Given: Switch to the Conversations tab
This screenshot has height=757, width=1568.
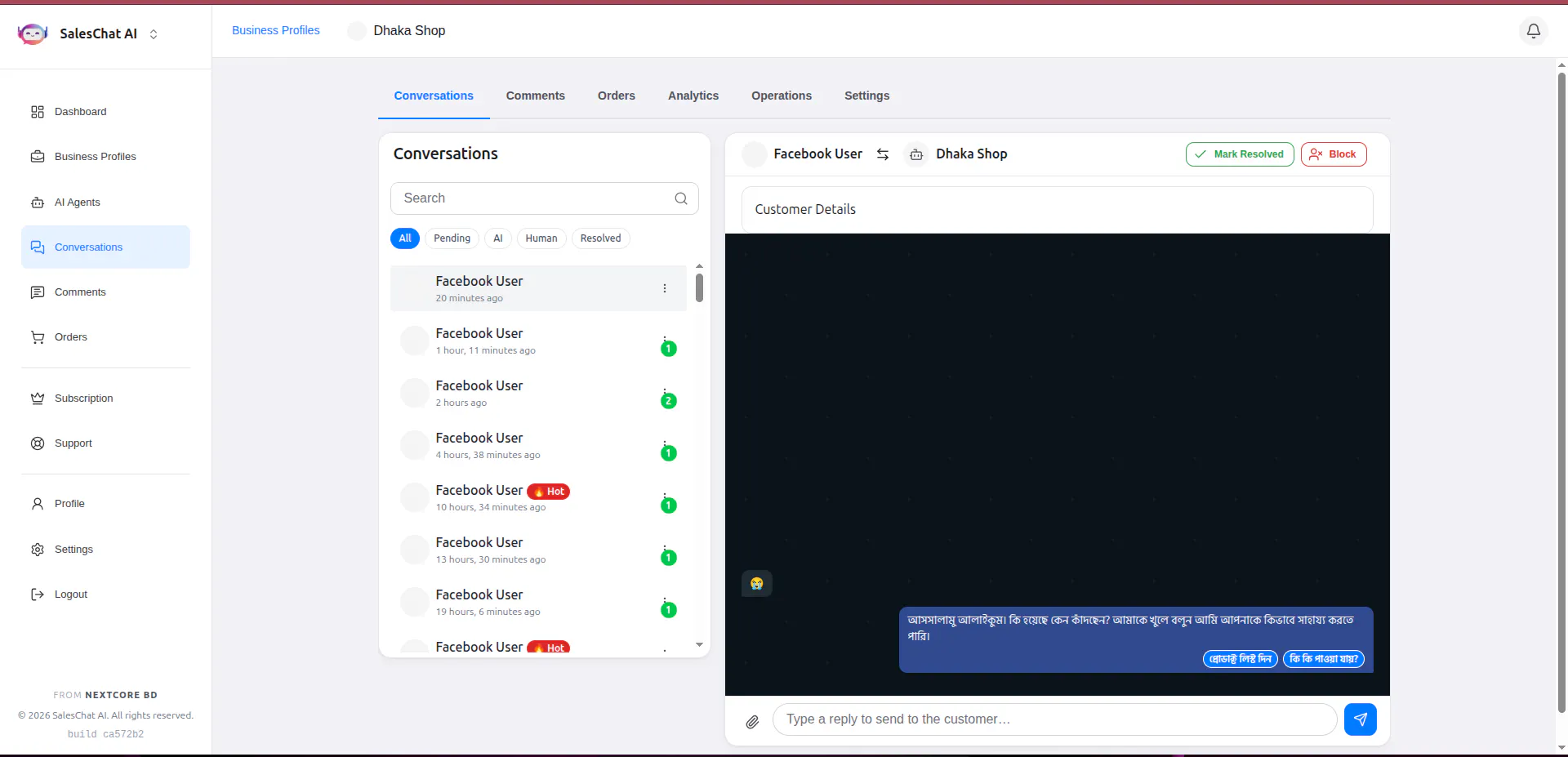Looking at the screenshot, I should coord(434,96).
